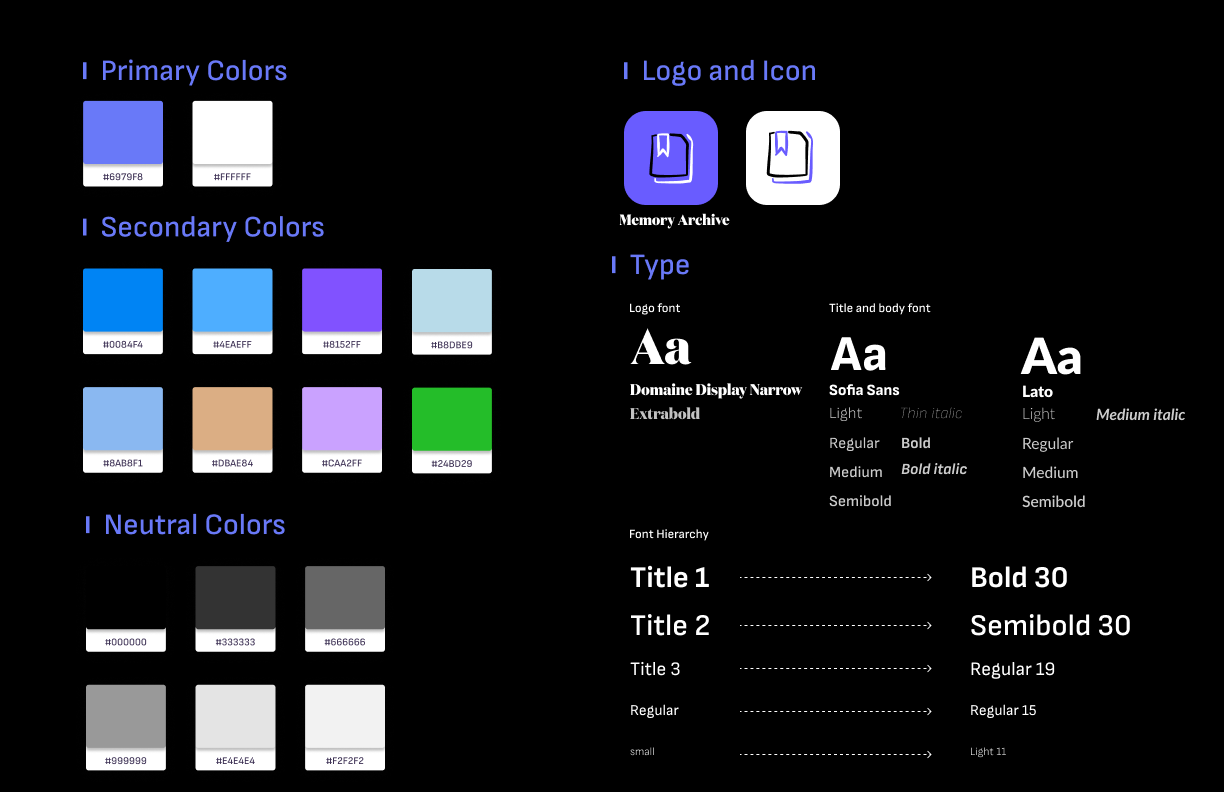Click Sofia Sans Bold italic style
1224x792 pixels.
coord(934,469)
